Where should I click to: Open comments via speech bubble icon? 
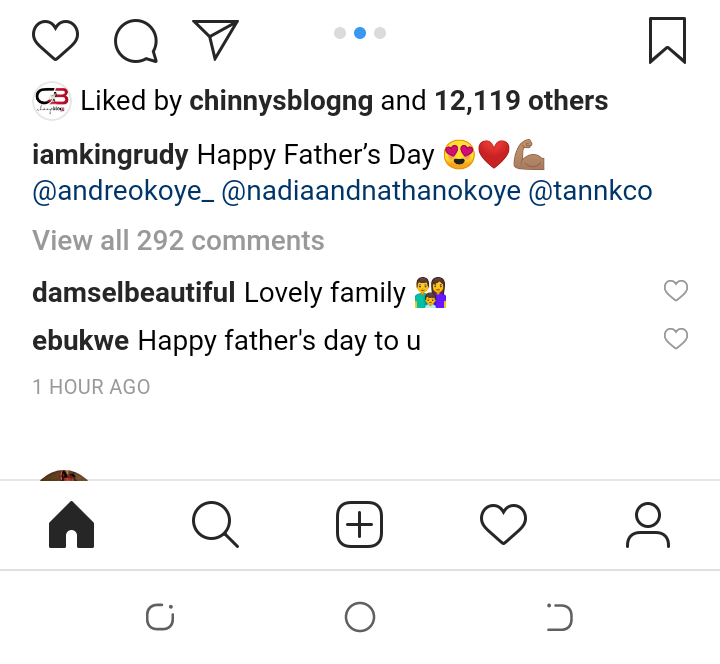136,40
